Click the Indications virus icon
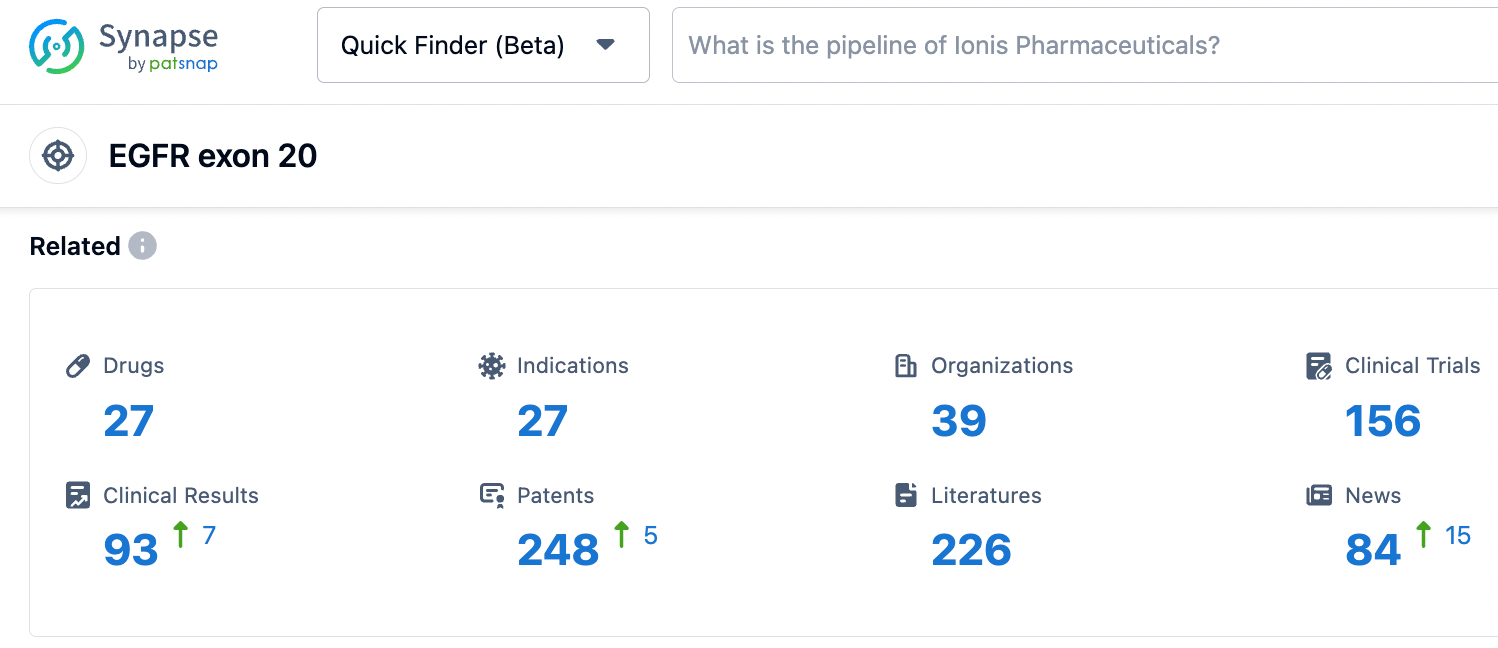Viewport: 1498px width, 648px height. coord(492,366)
